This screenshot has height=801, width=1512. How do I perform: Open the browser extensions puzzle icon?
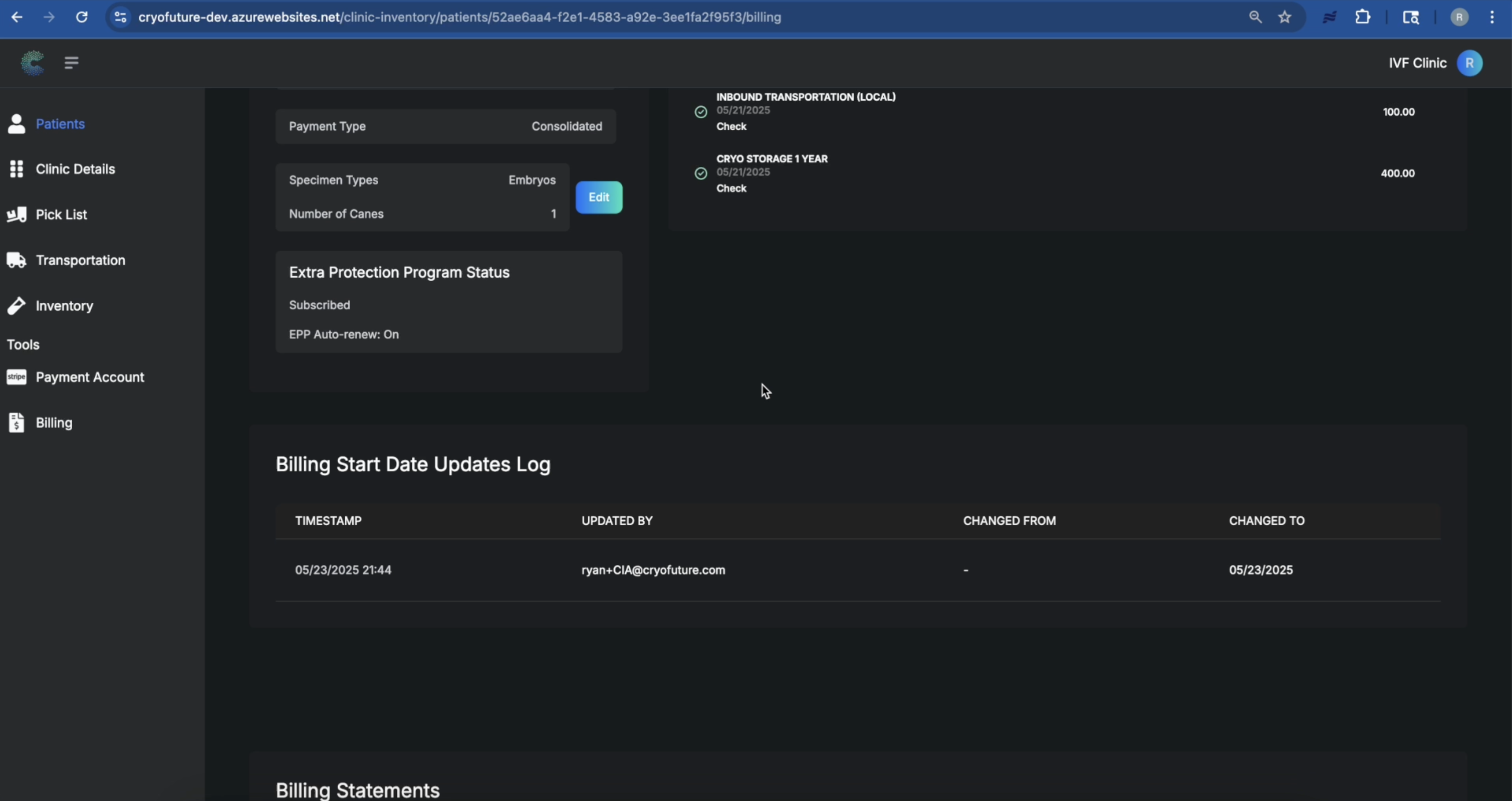(1362, 17)
